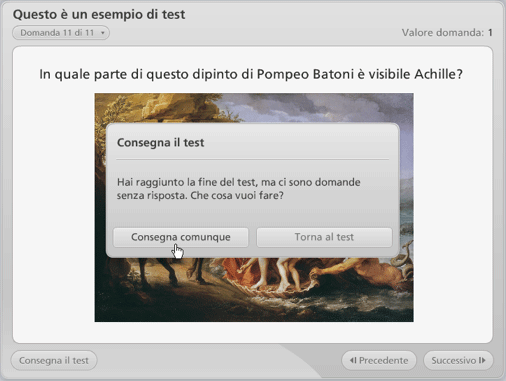Click the Consegna il test dialog title
Viewport: 506px width, 381px height.
[x=160, y=143]
